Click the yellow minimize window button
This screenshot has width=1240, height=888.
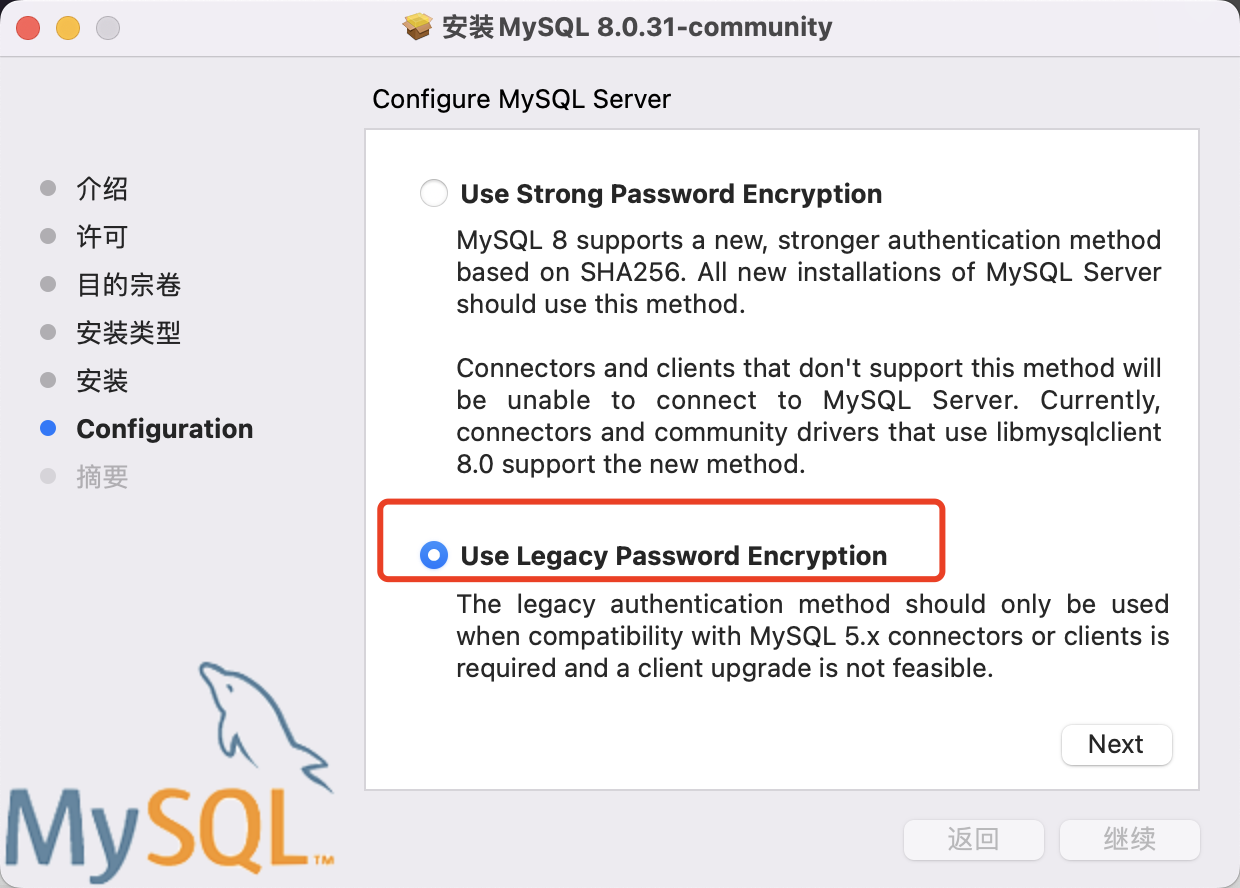point(67,28)
